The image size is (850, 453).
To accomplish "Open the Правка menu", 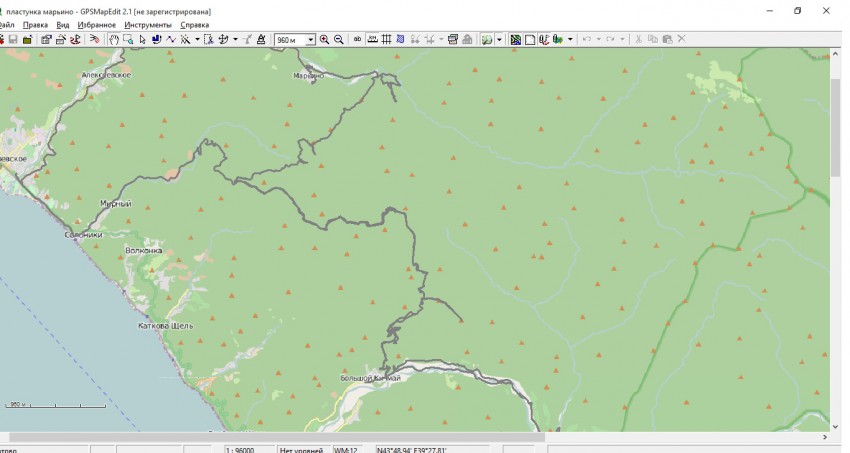I will point(35,25).
